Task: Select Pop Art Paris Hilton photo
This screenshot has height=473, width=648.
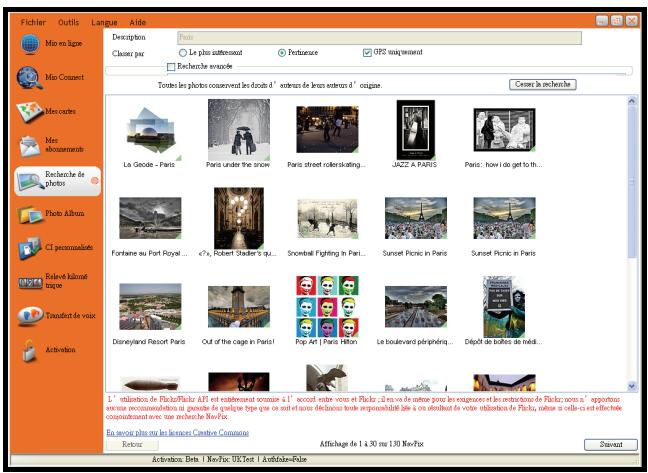Action: [x=327, y=307]
